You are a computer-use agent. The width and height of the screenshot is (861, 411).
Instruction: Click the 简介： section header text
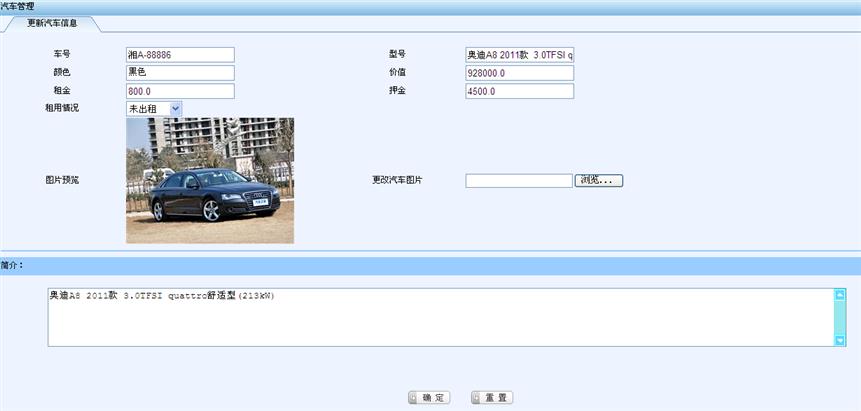click(x=12, y=265)
